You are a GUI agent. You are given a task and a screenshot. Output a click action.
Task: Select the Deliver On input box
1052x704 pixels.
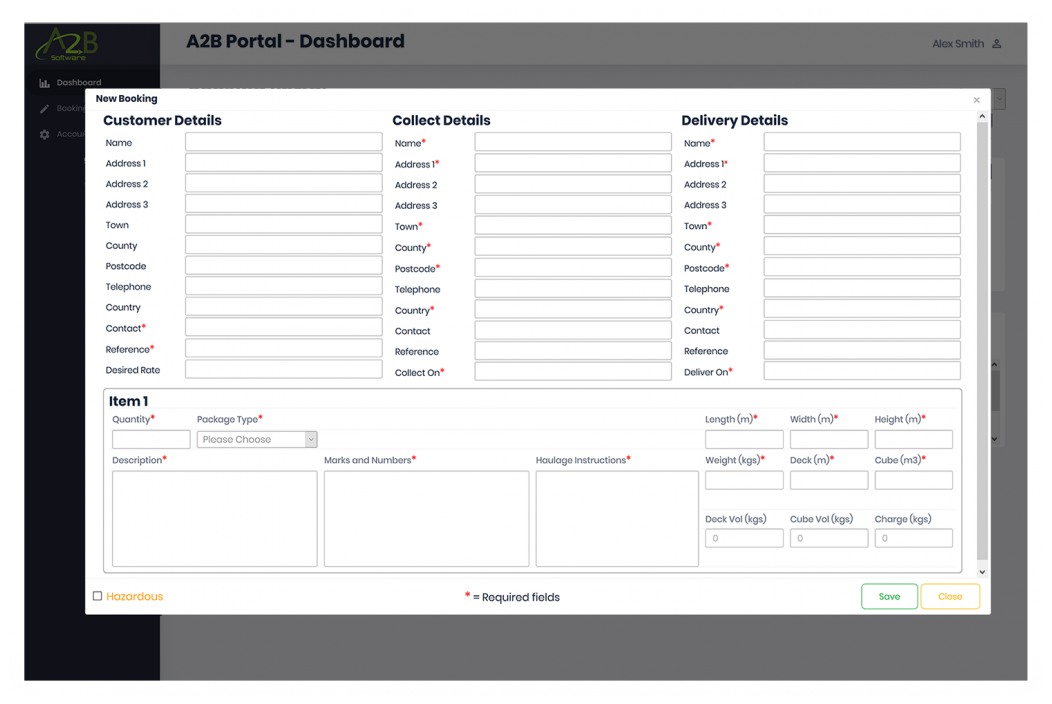point(861,371)
